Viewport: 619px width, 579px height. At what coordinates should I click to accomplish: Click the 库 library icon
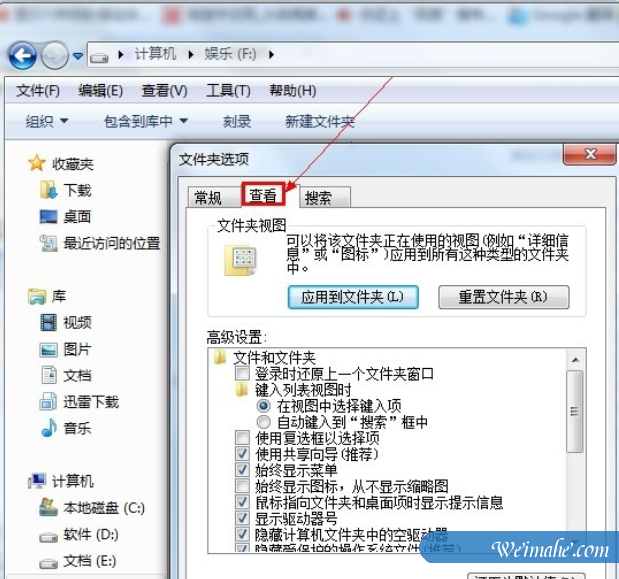tap(37, 296)
